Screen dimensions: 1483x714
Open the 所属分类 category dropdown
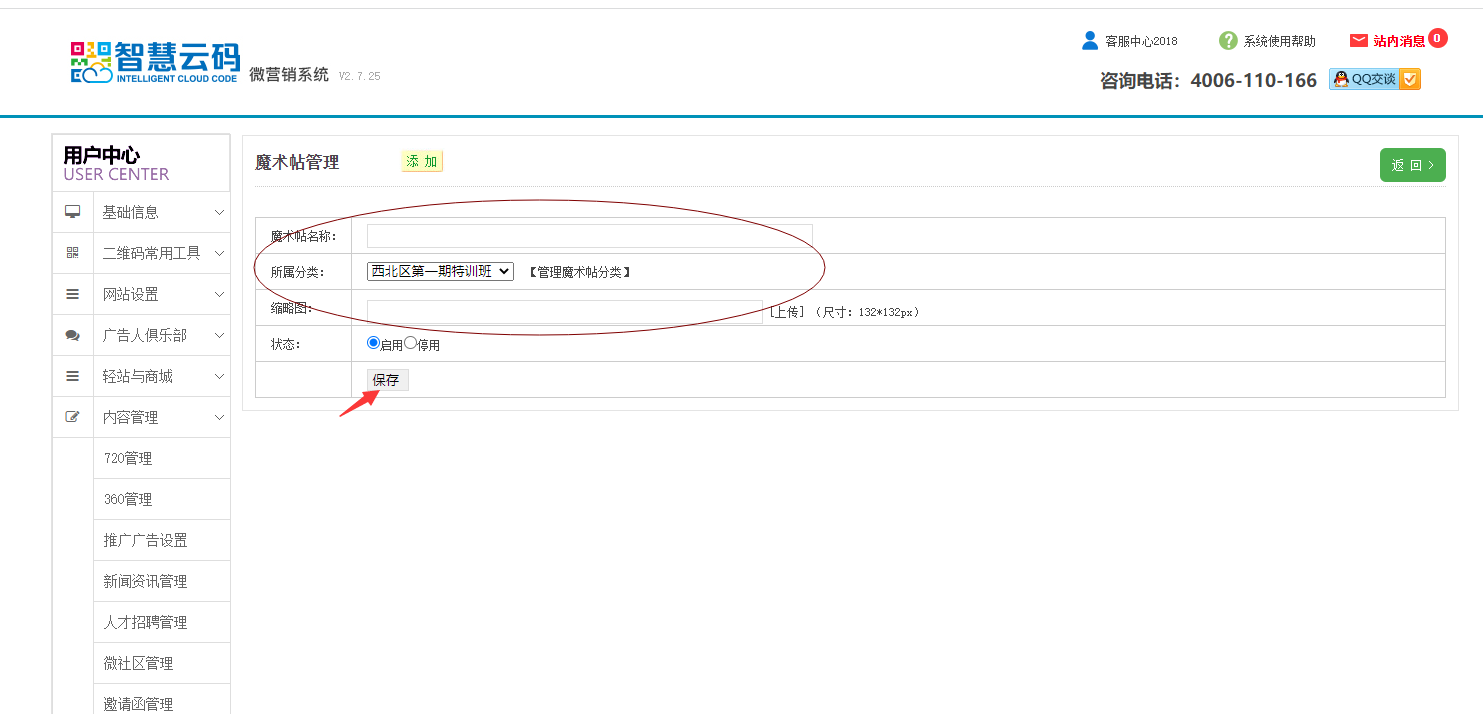440,271
